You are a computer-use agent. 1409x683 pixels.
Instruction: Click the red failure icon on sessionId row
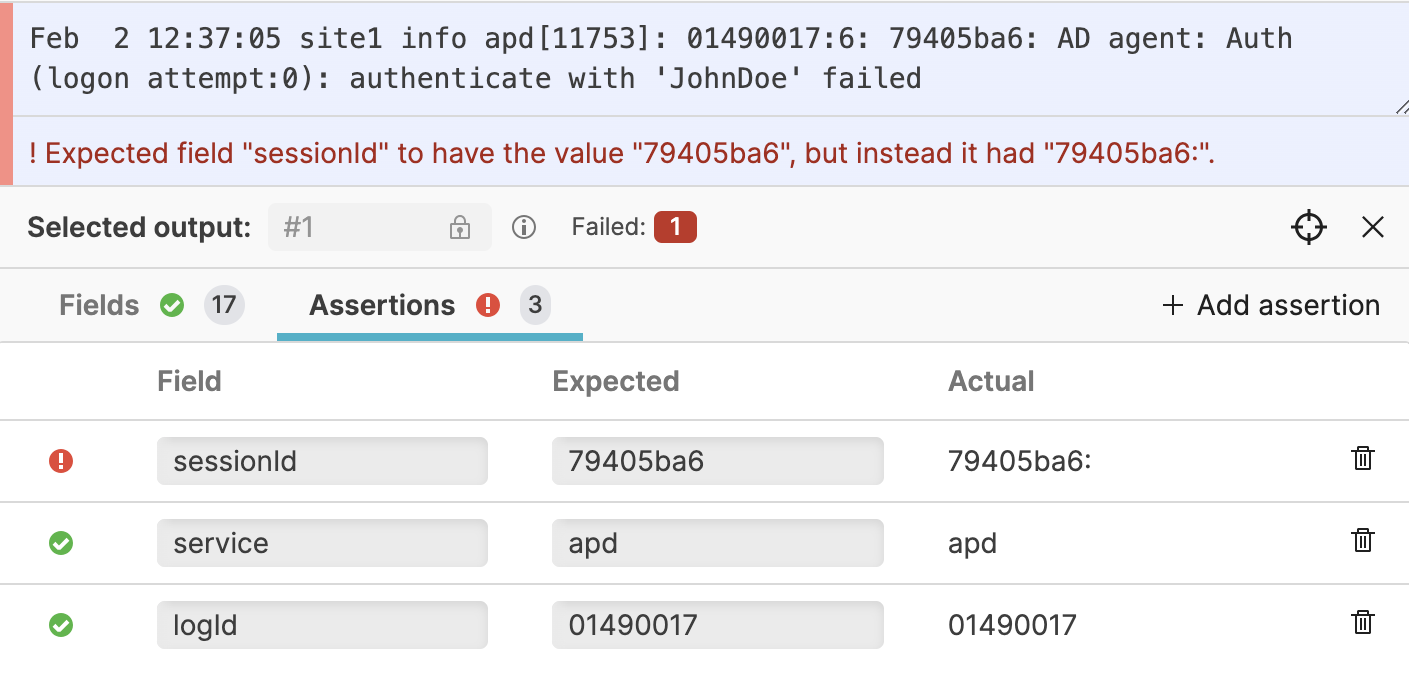pyautogui.click(x=60, y=460)
